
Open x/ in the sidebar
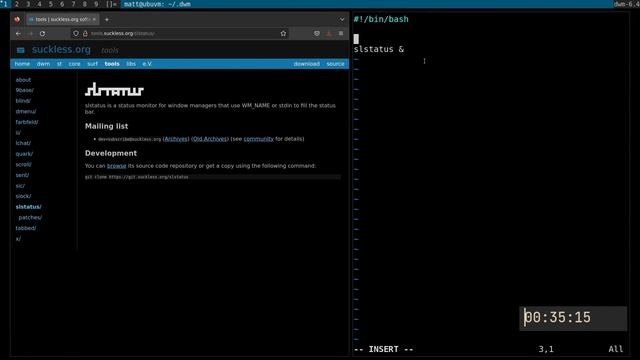pyautogui.click(x=18, y=238)
